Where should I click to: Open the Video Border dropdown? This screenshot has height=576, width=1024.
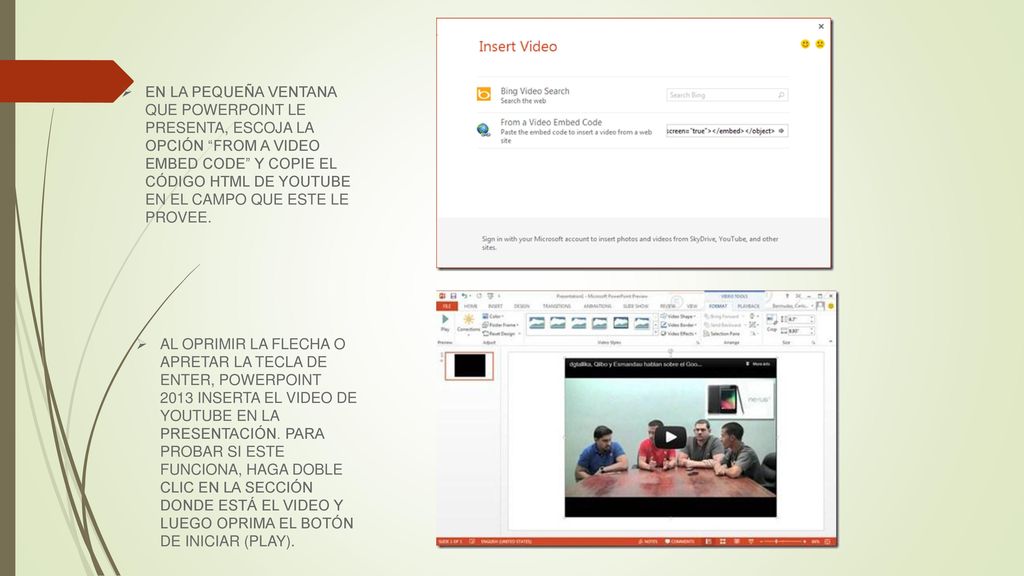tap(678, 325)
